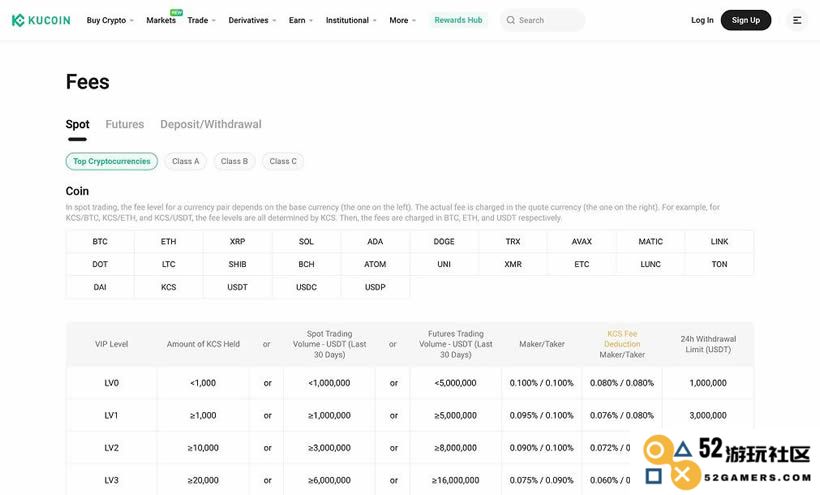Click the DAI coin cell

click(100, 287)
